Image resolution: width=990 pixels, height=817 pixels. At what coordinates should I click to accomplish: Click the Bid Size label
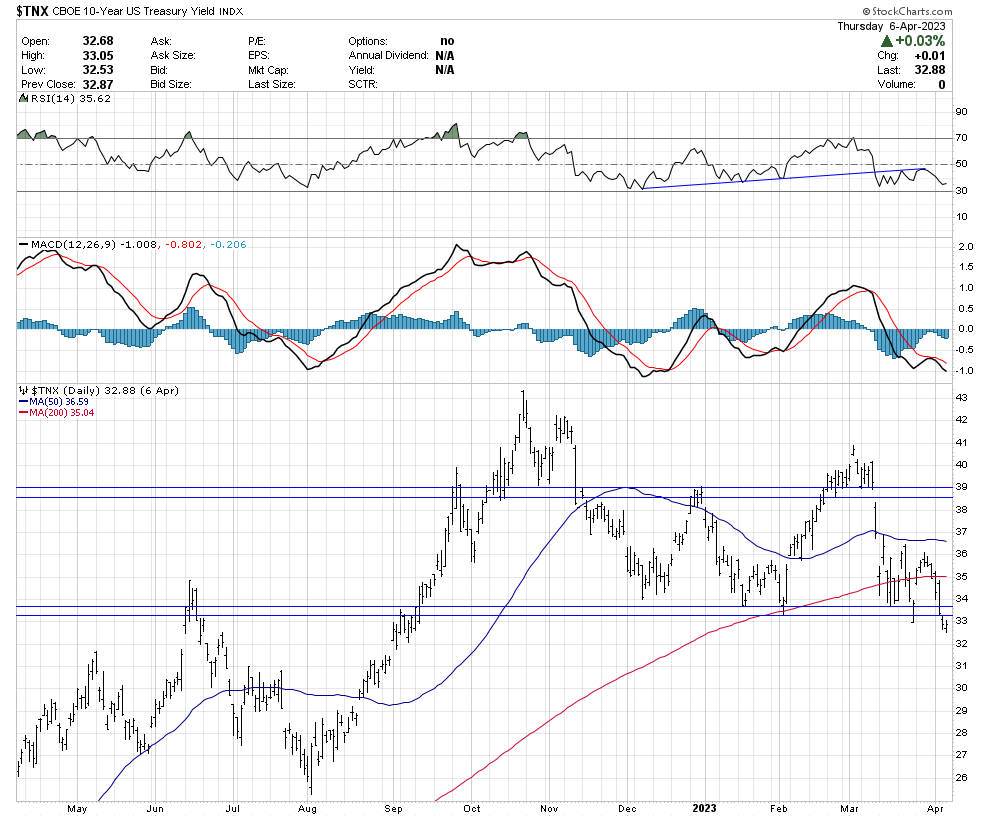[x=170, y=85]
